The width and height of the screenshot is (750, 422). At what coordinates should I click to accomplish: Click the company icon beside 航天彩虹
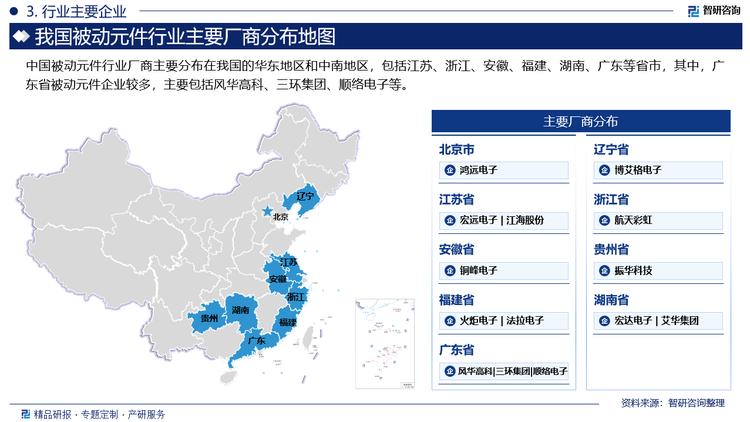[x=604, y=220]
